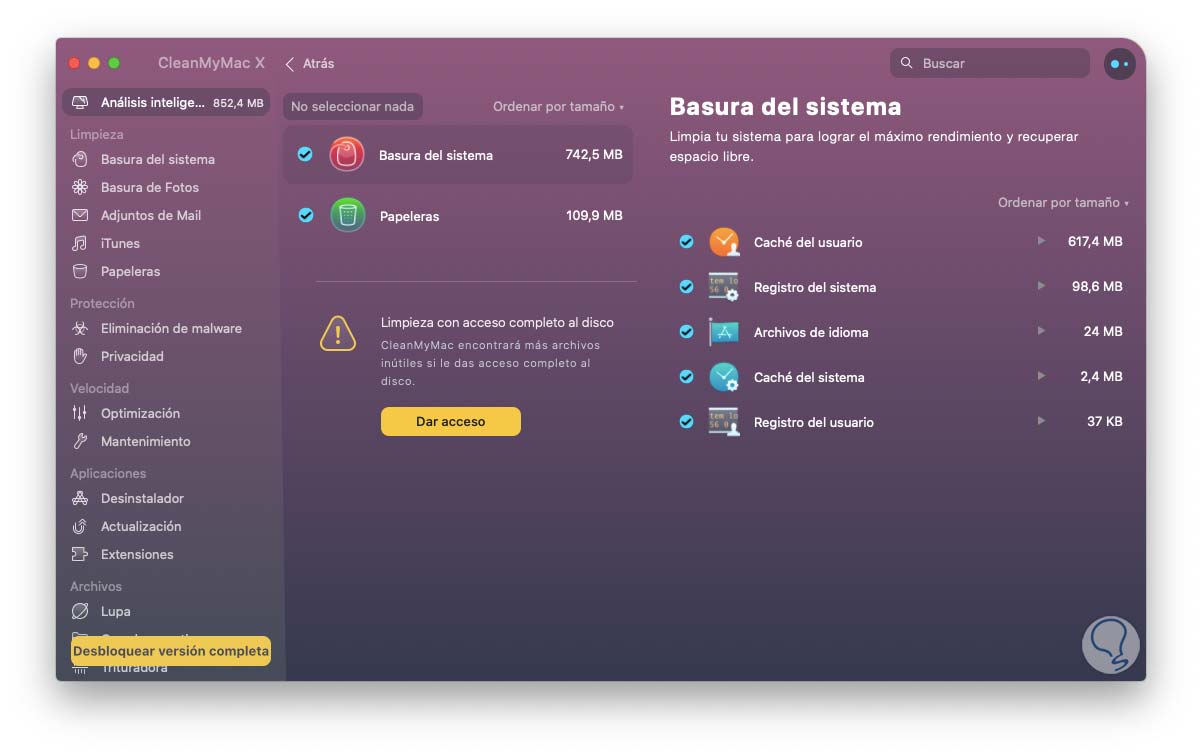The height and width of the screenshot is (755, 1202).
Task: Click the green Papeleras trash can icon
Action: pos(347,215)
